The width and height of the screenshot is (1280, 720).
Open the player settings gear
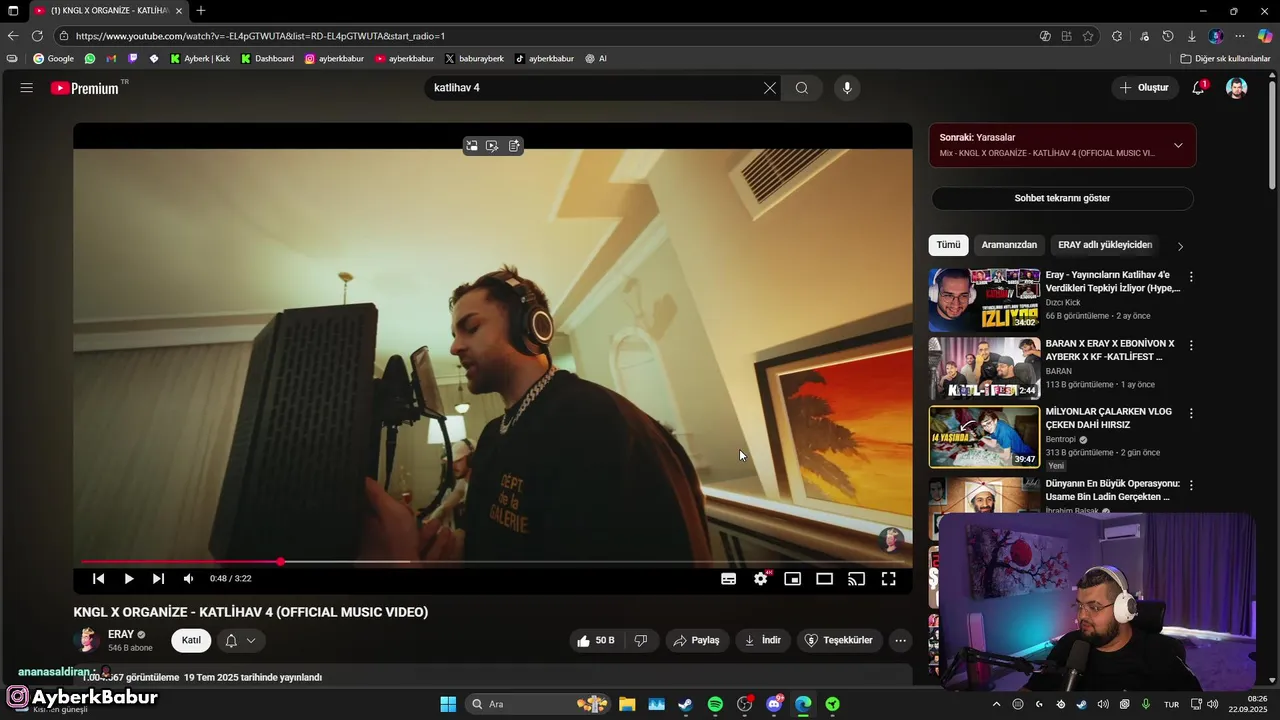pyautogui.click(x=761, y=578)
